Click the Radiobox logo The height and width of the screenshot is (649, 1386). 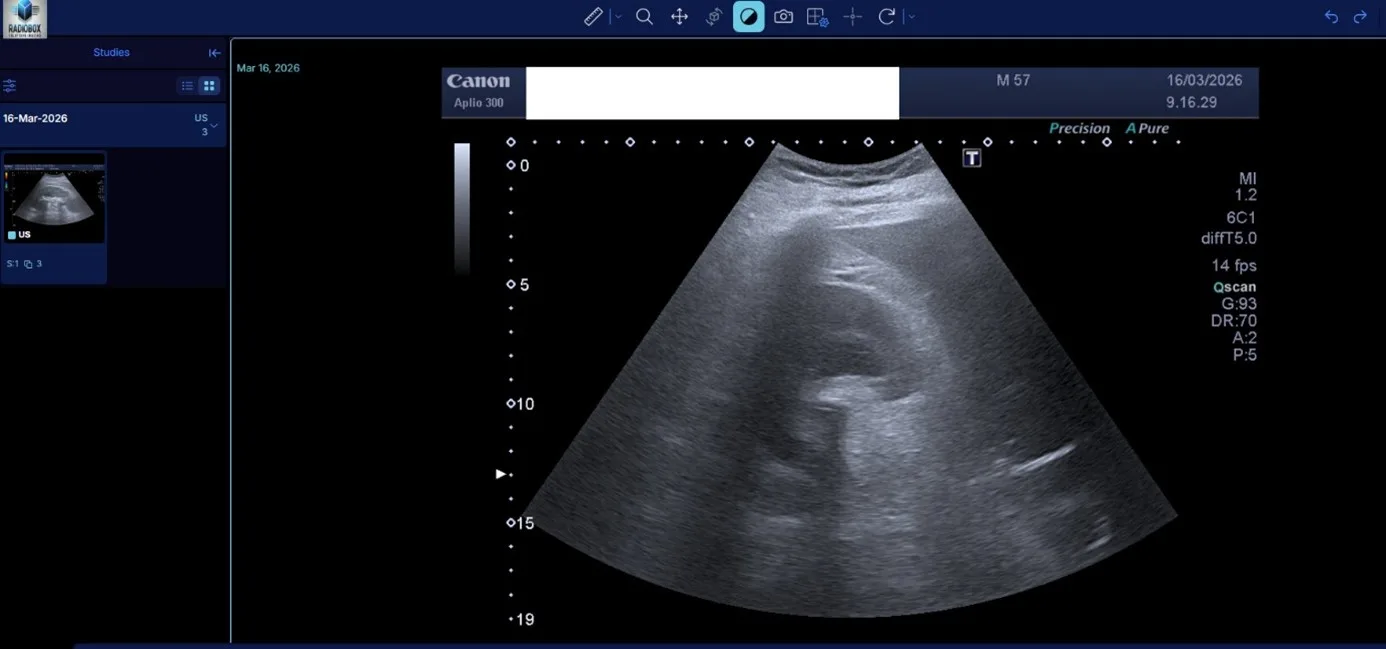(x=23, y=19)
